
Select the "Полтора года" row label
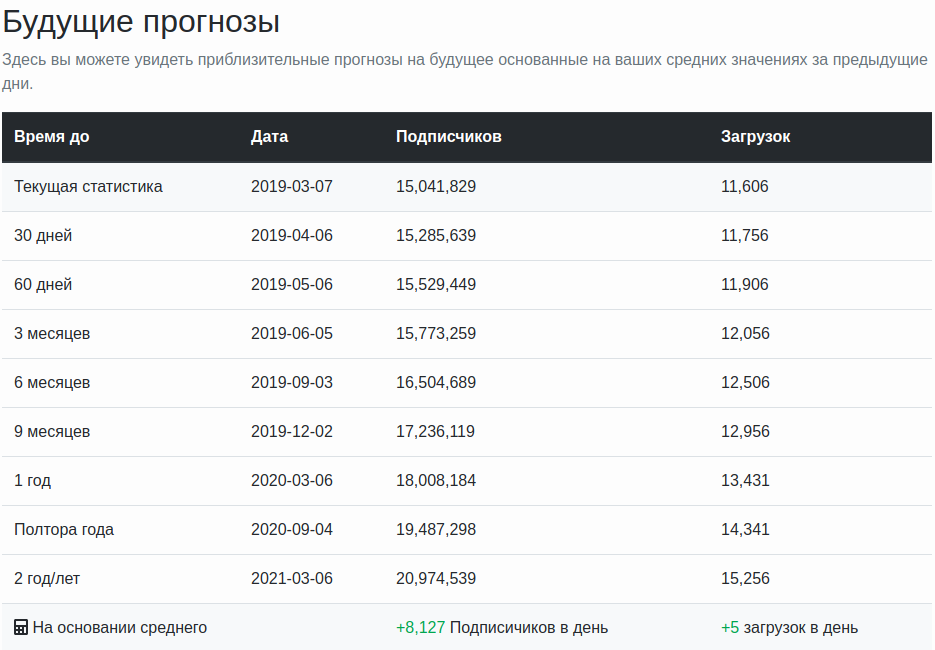pos(64,530)
